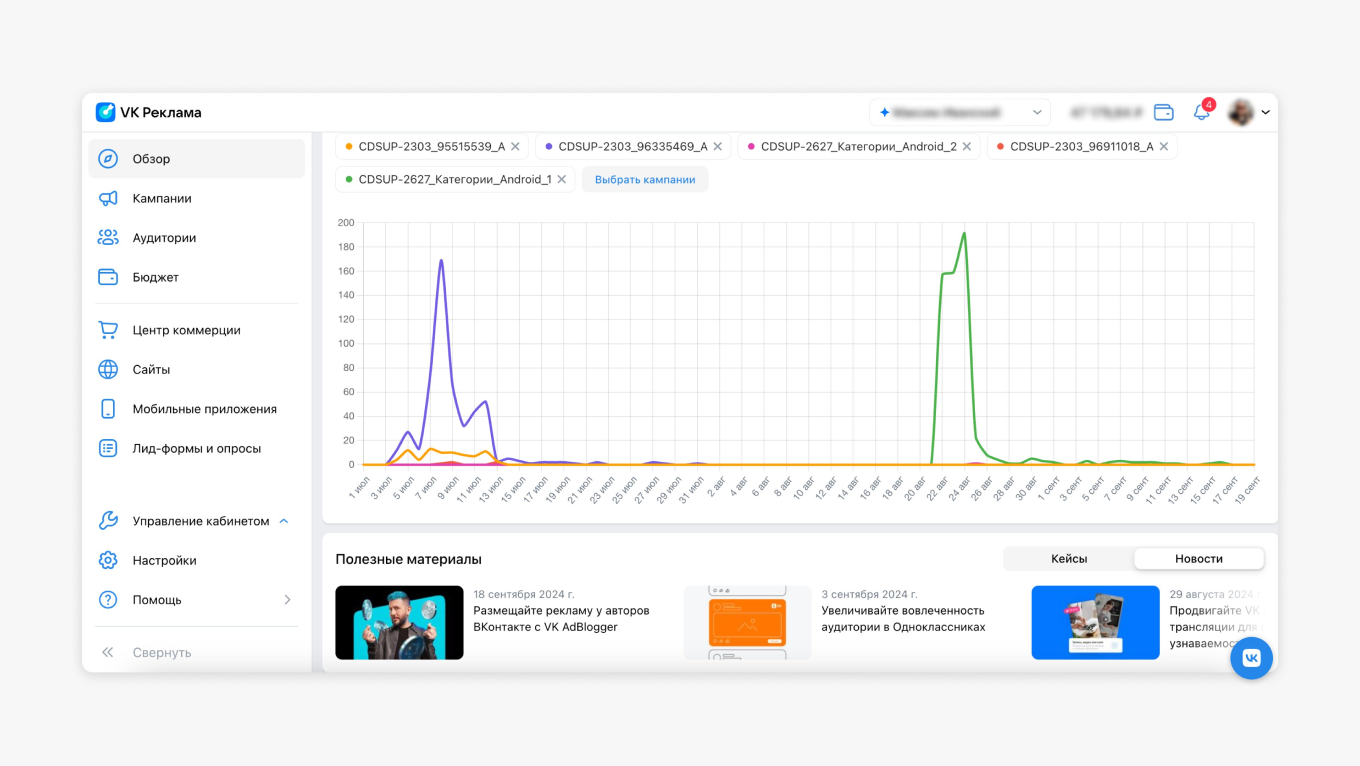Click the Кампании megaphone icon
This screenshot has width=1360, height=766.
108,198
